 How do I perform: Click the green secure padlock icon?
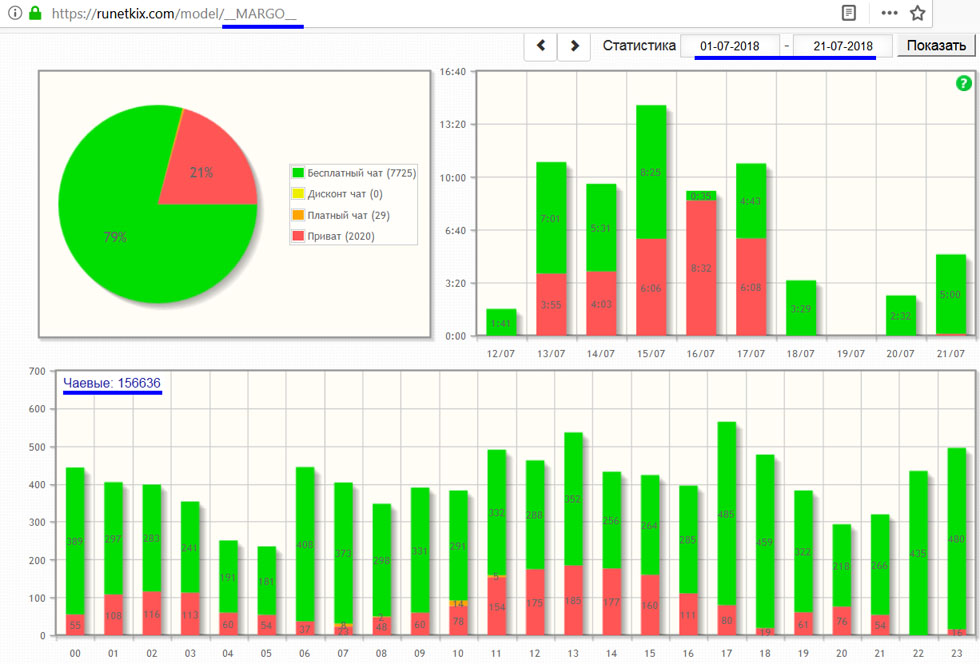tap(35, 14)
